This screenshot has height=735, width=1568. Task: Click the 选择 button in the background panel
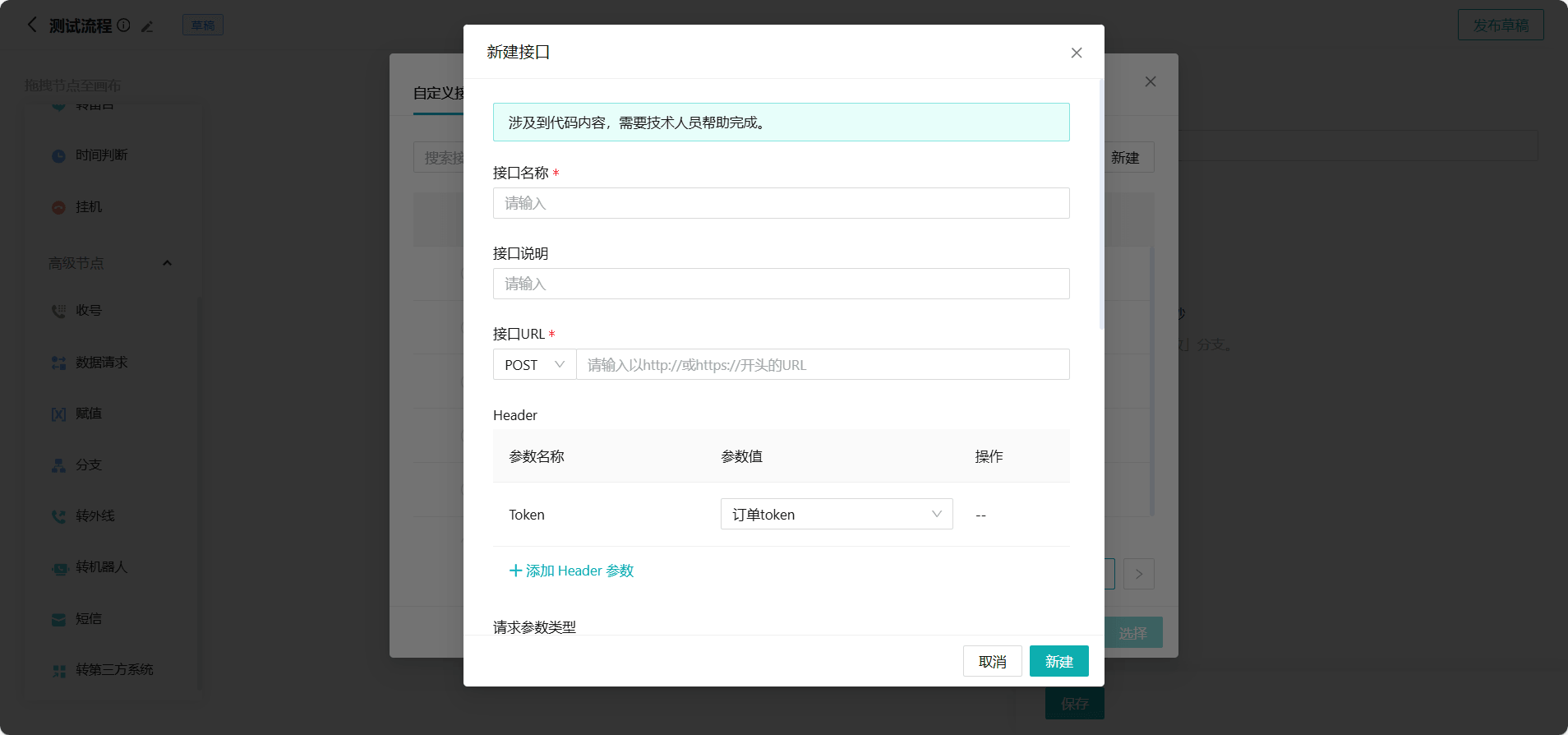click(1133, 632)
